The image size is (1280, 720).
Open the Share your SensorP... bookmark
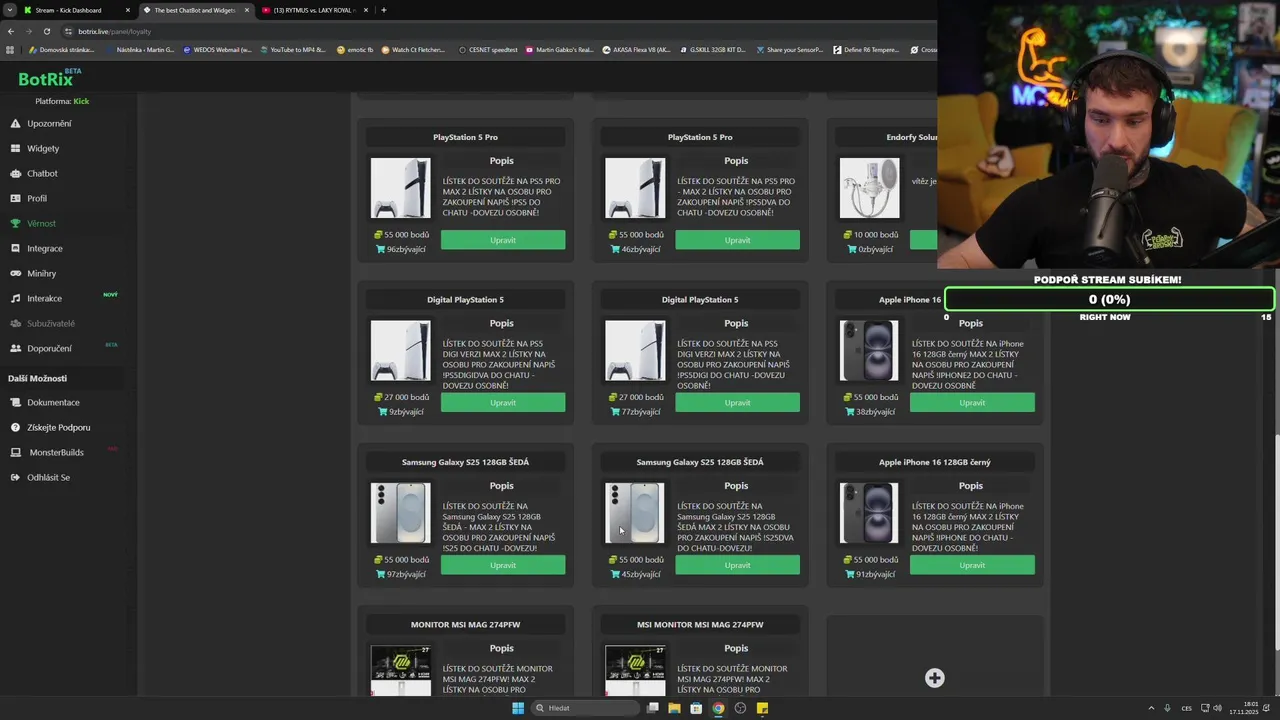pyautogui.click(x=790, y=49)
